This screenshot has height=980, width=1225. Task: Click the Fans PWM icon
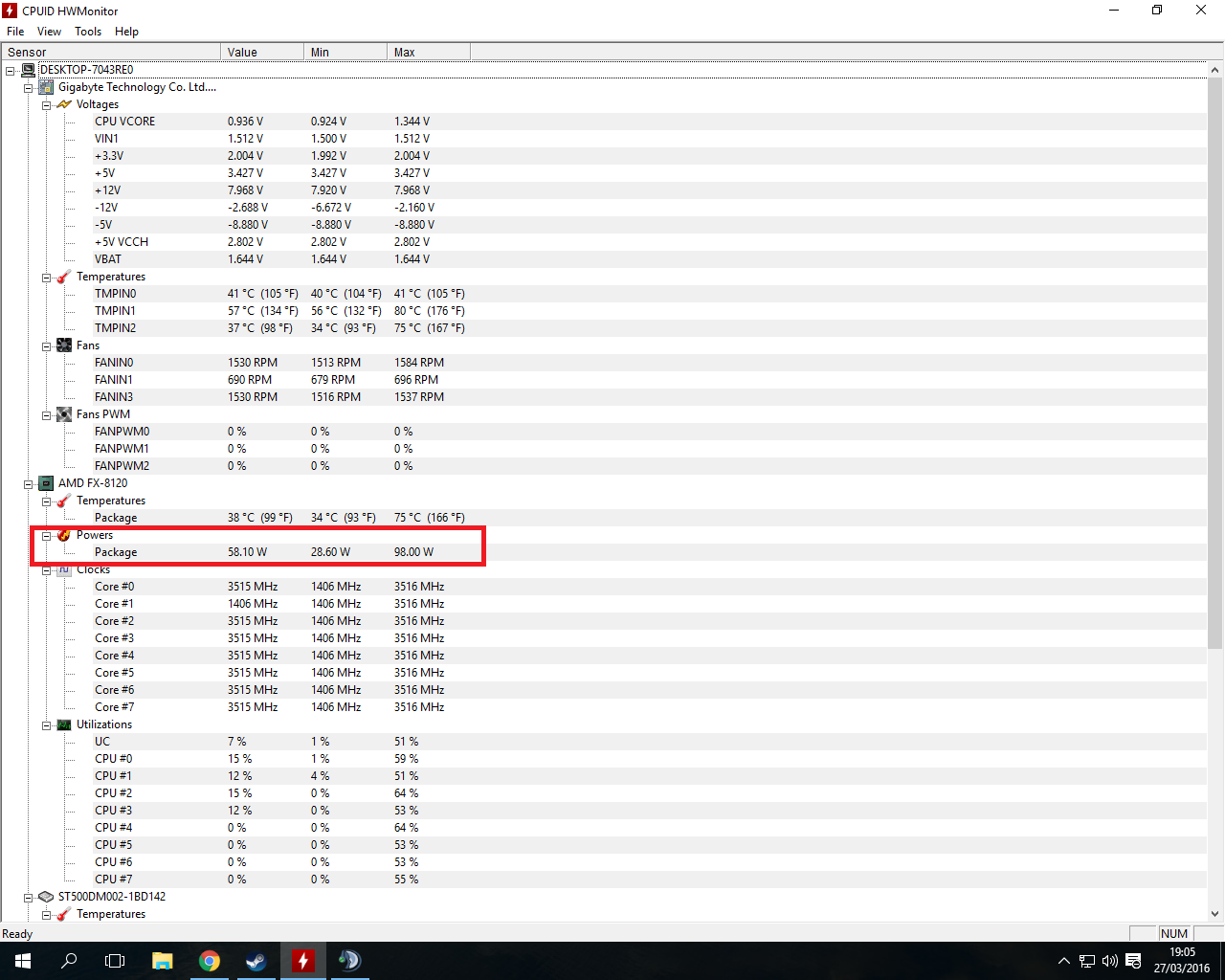tap(64, 414)
